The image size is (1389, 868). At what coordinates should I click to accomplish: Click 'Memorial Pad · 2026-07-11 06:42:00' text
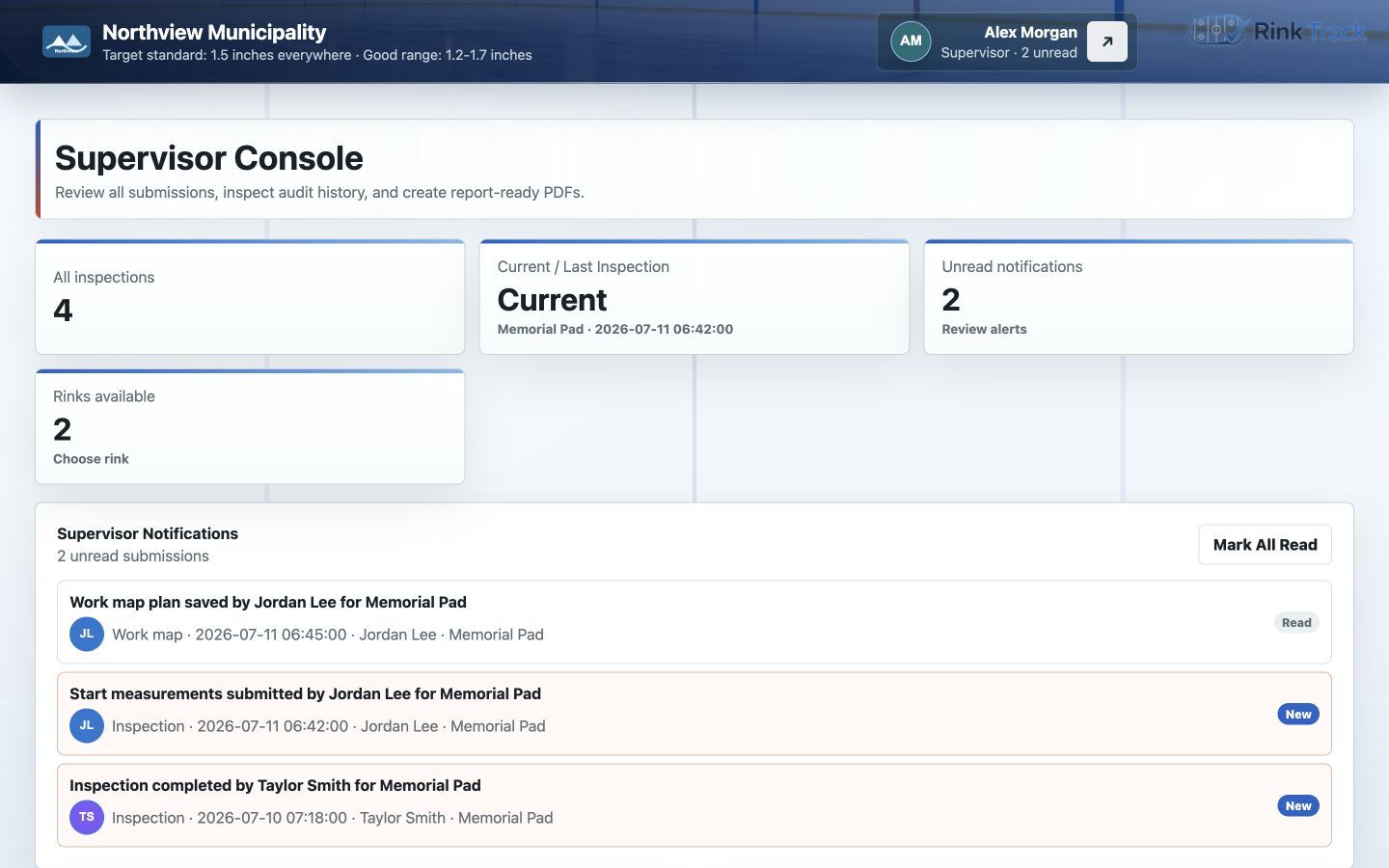click(x=615, y=329)
